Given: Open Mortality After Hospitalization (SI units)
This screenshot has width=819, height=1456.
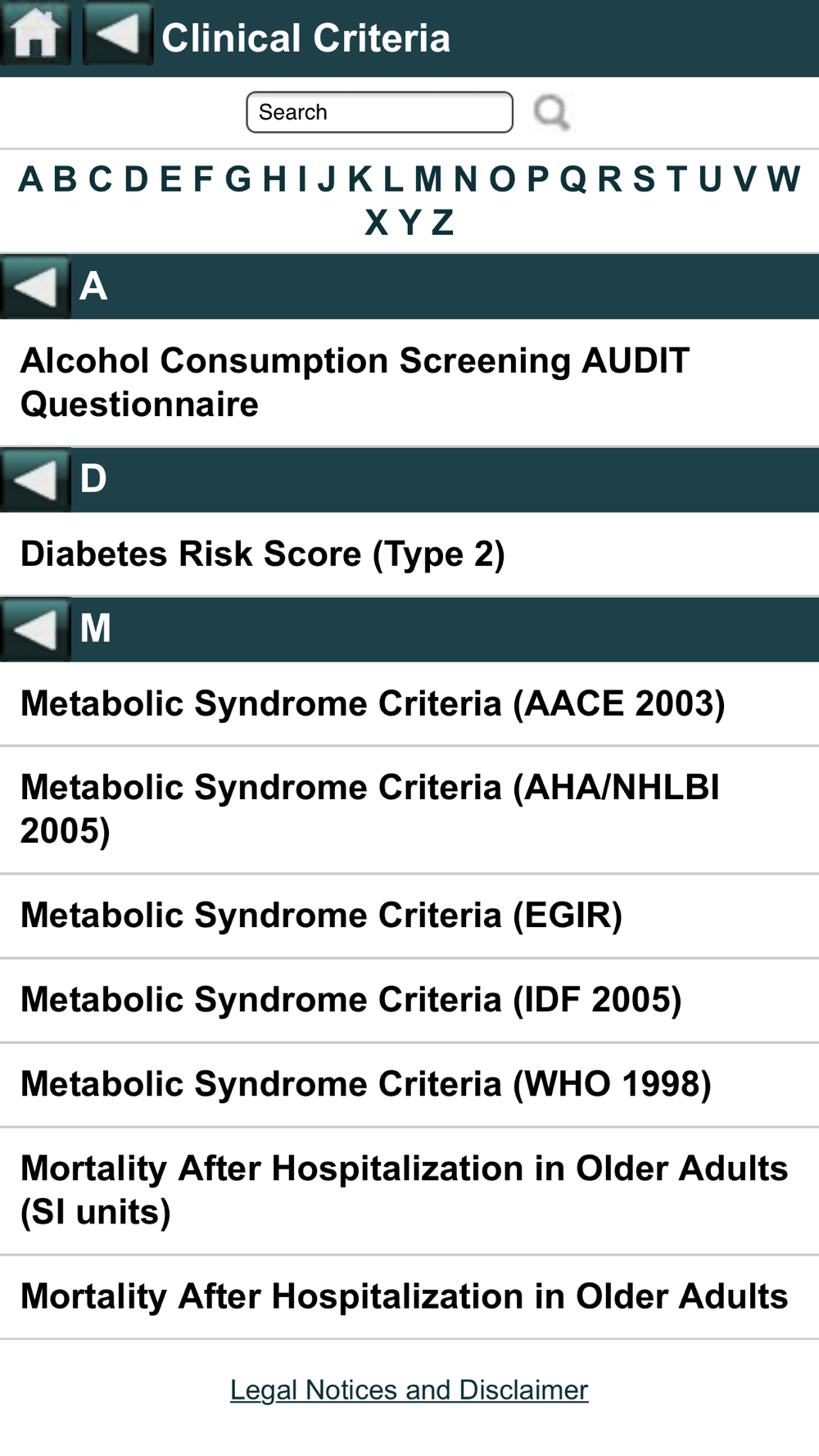Looking at the screenshot, I should [x=409, y=1191].
